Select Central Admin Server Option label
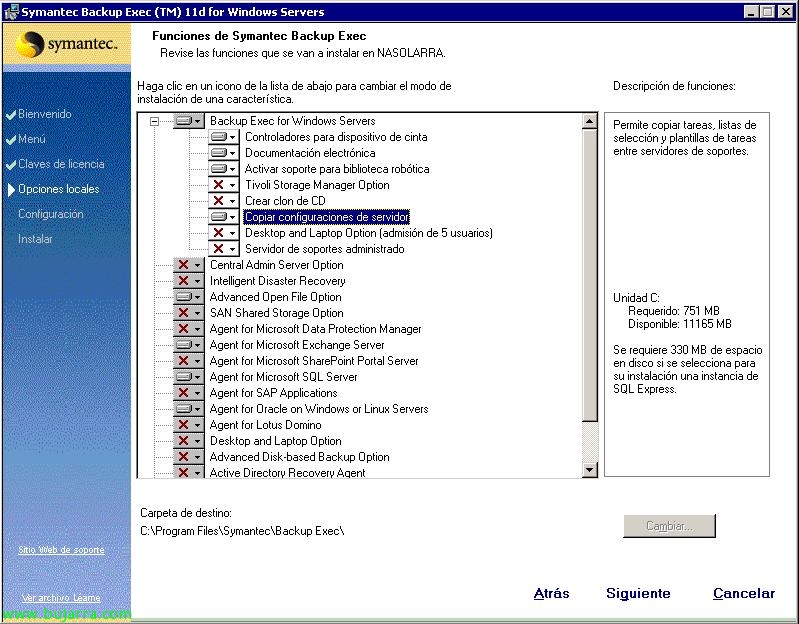799x624 pixels. [277, 265]
